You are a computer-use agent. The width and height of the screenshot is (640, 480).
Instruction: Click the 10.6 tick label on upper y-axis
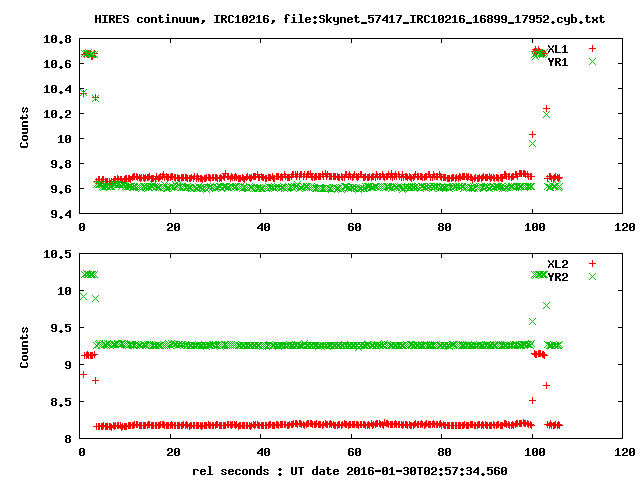[57, 64]
